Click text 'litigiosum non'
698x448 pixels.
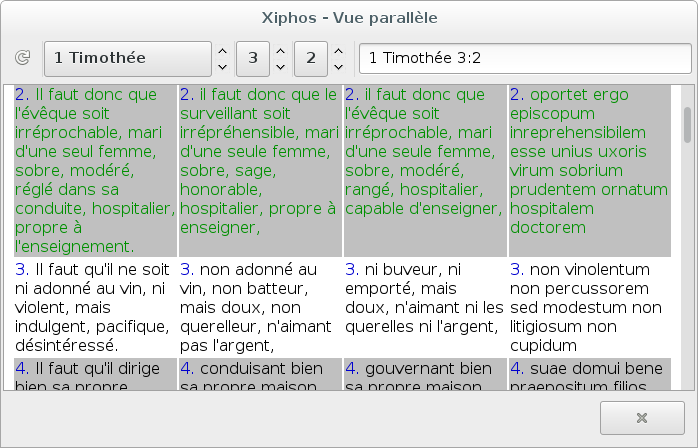[563, 326]
